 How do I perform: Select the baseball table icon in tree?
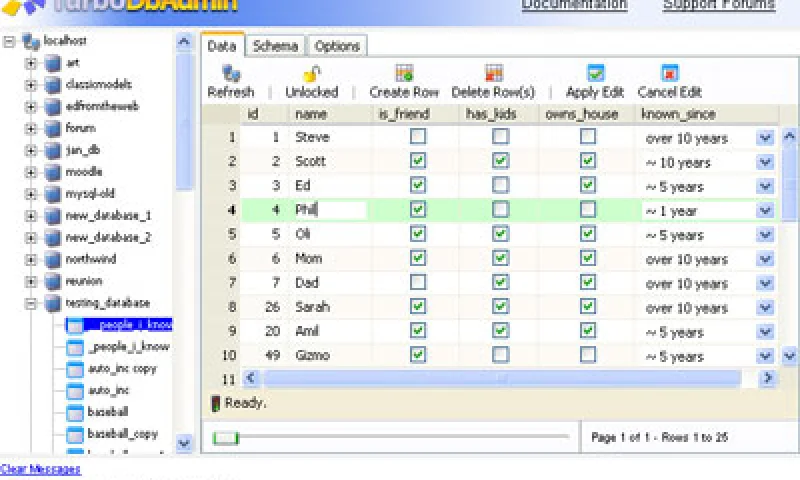(75, 412)
